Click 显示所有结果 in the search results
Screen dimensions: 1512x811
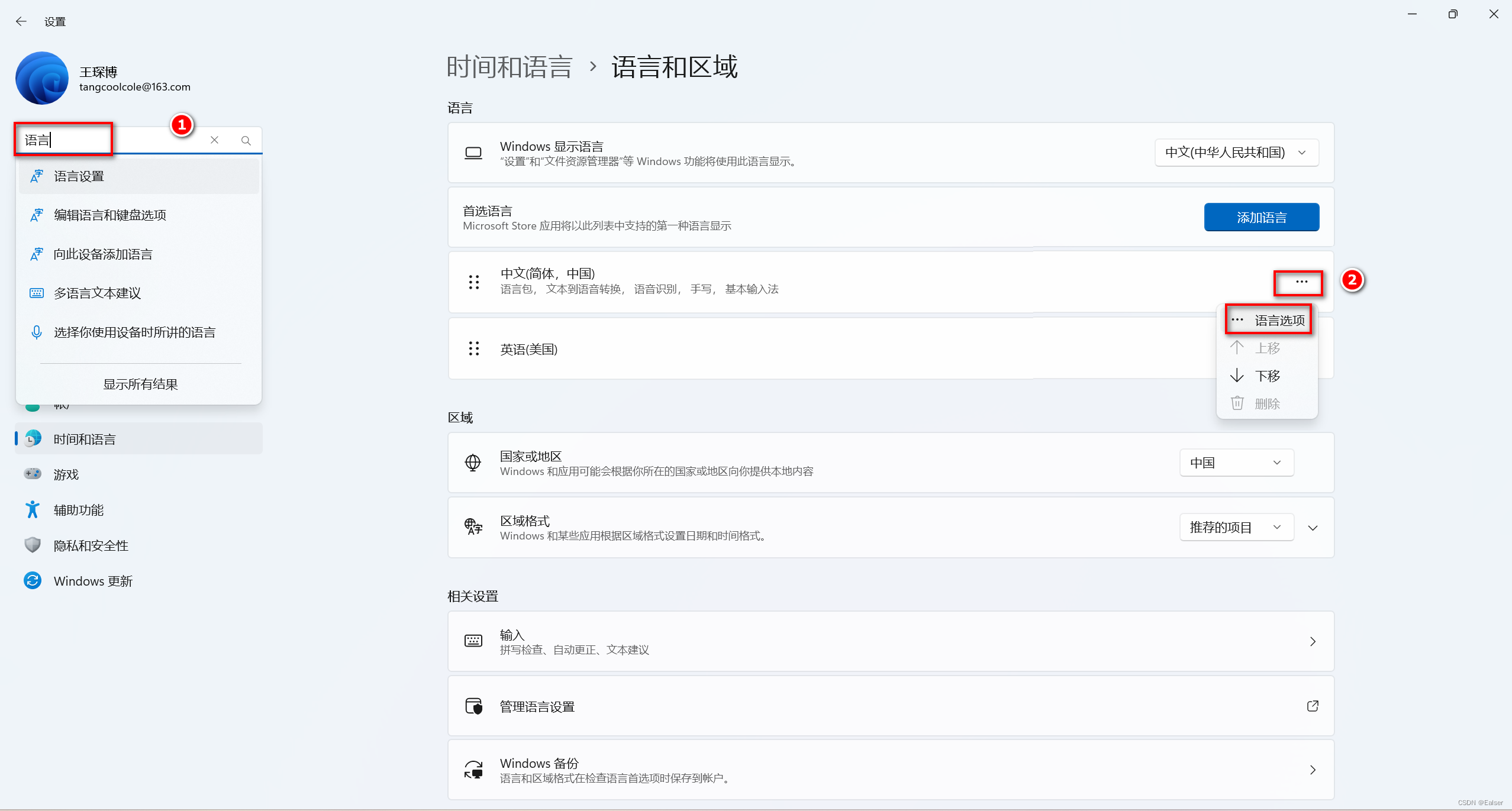[140, 383]
